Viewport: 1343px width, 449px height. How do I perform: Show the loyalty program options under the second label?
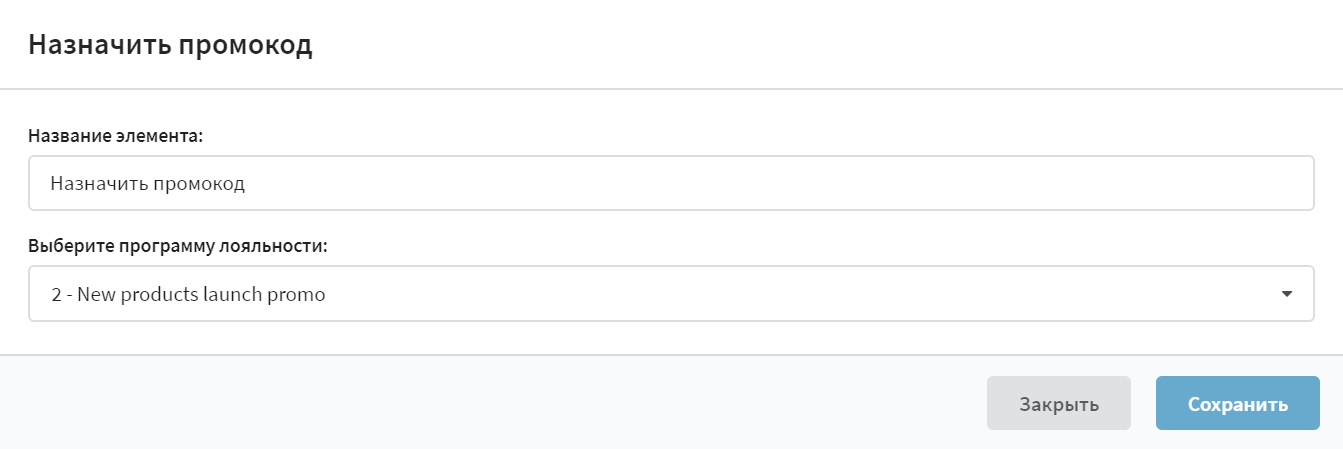[671, 294]
